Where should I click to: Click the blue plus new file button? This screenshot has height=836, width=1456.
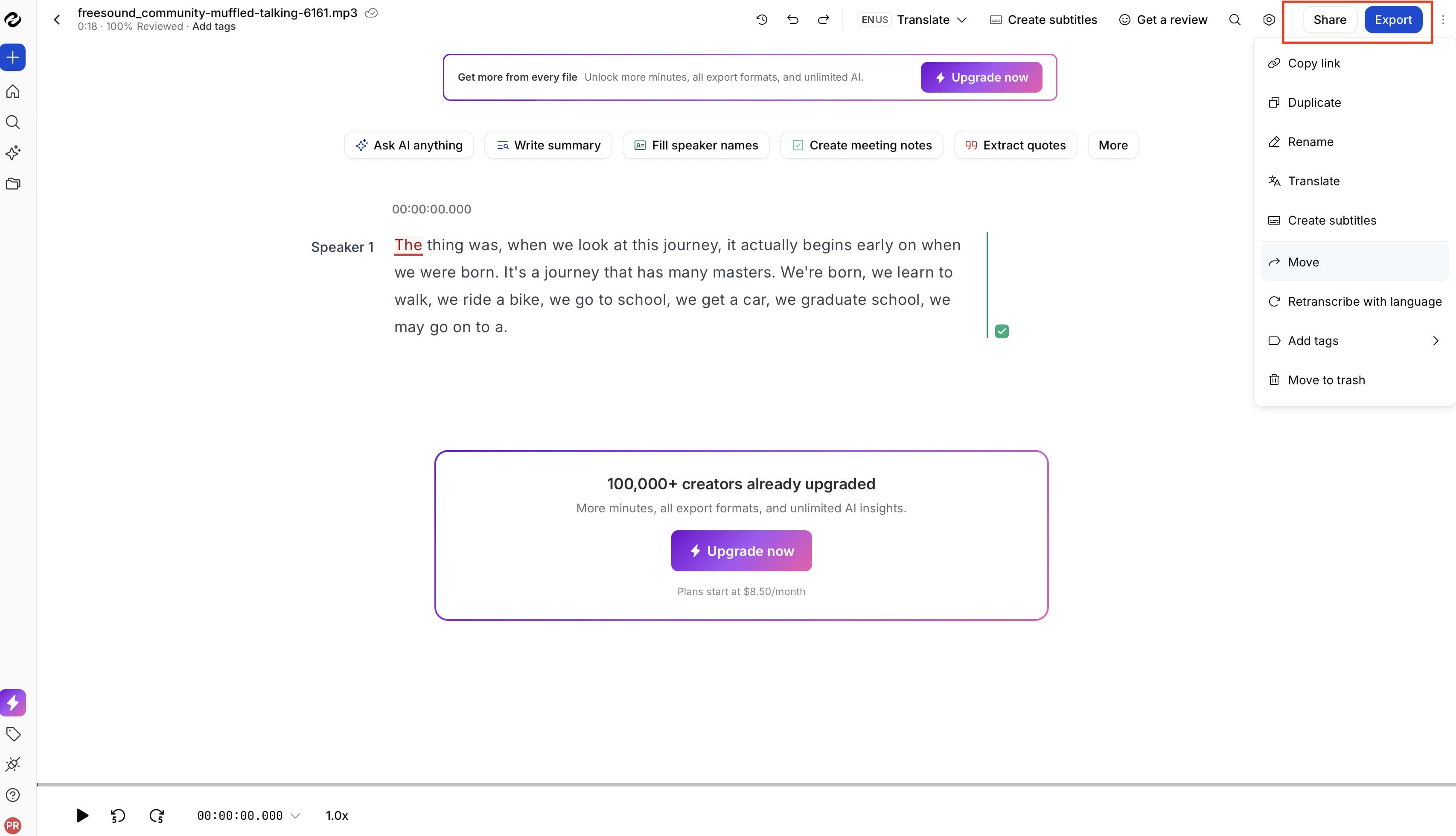point(13,57)
